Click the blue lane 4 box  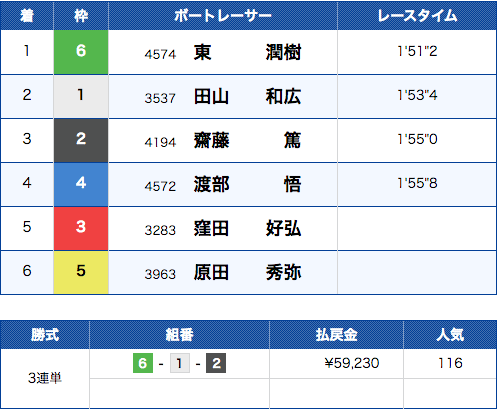tap(81, 184)
